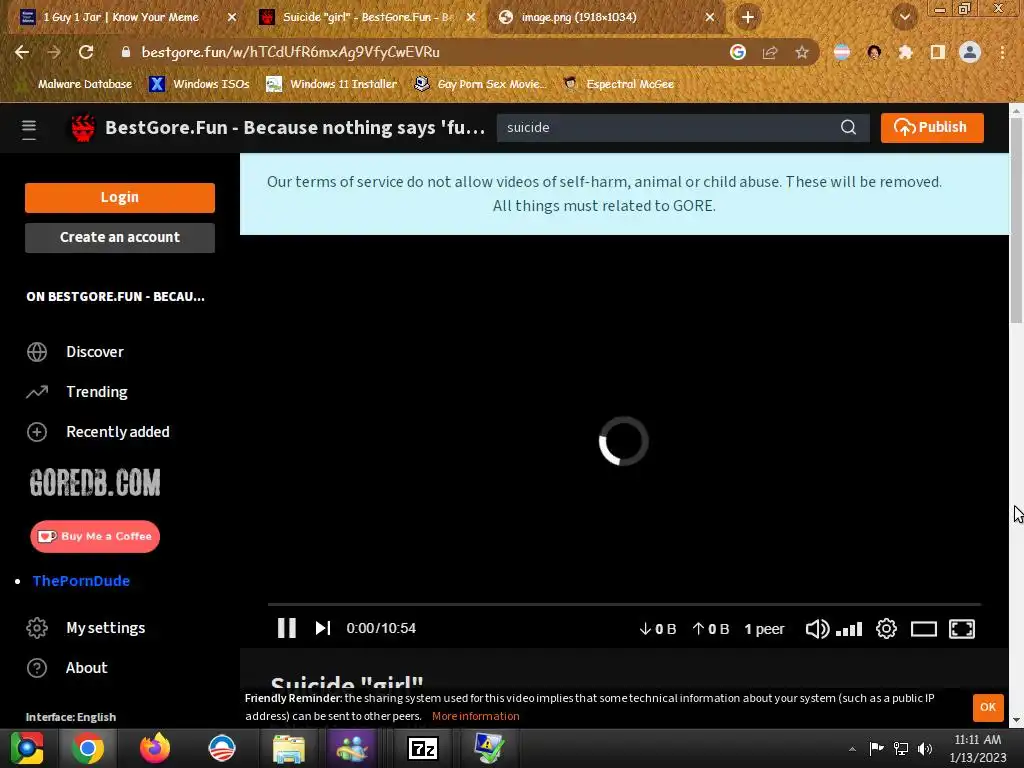Open the Chrome profile avatar

970,52
